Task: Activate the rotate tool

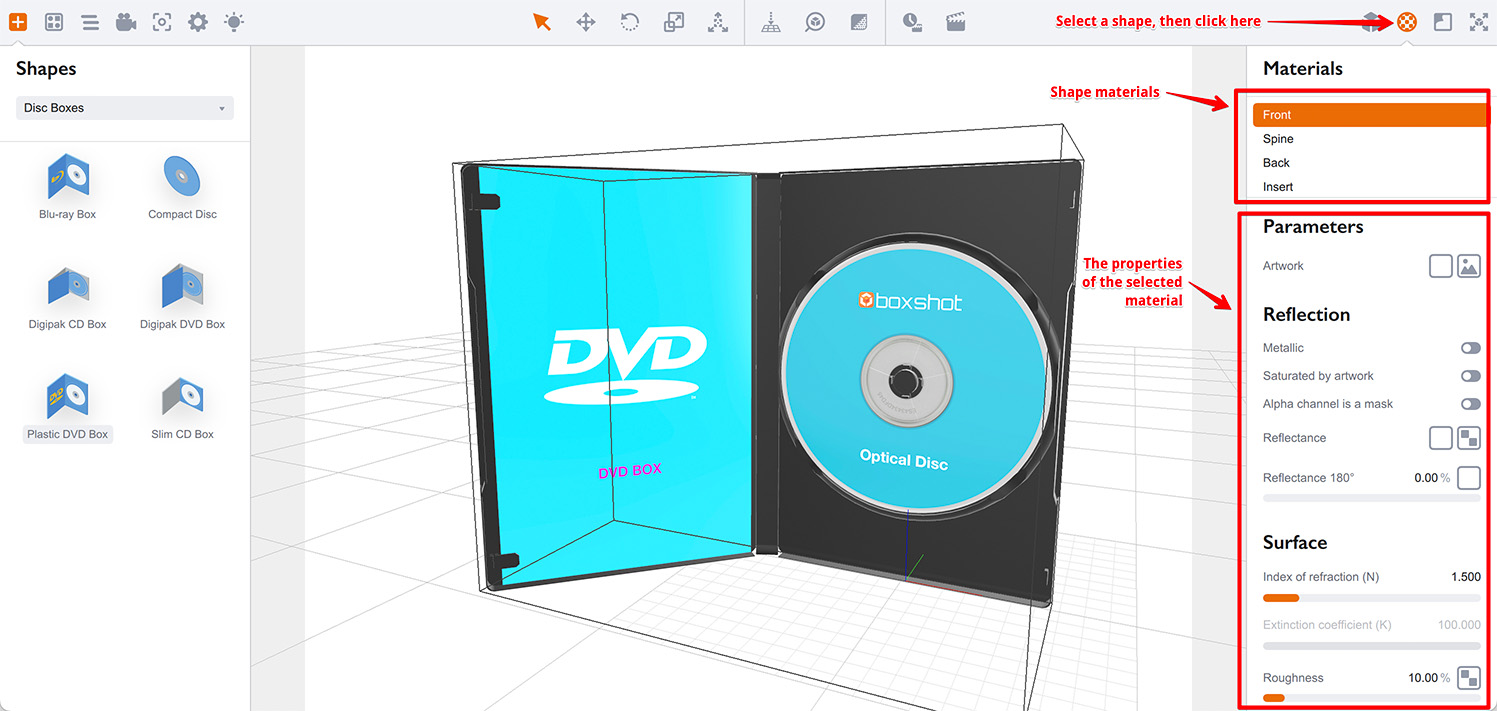Action: 630,21
